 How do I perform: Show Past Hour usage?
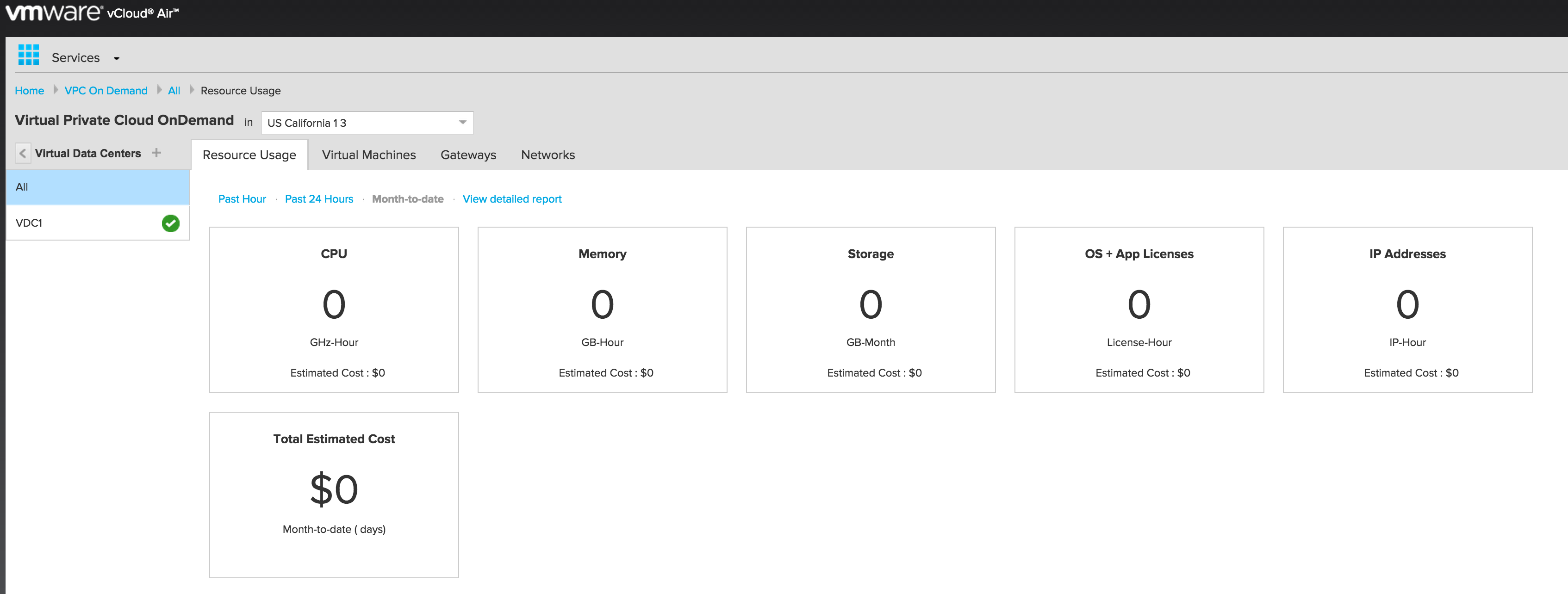click(242, 199)
